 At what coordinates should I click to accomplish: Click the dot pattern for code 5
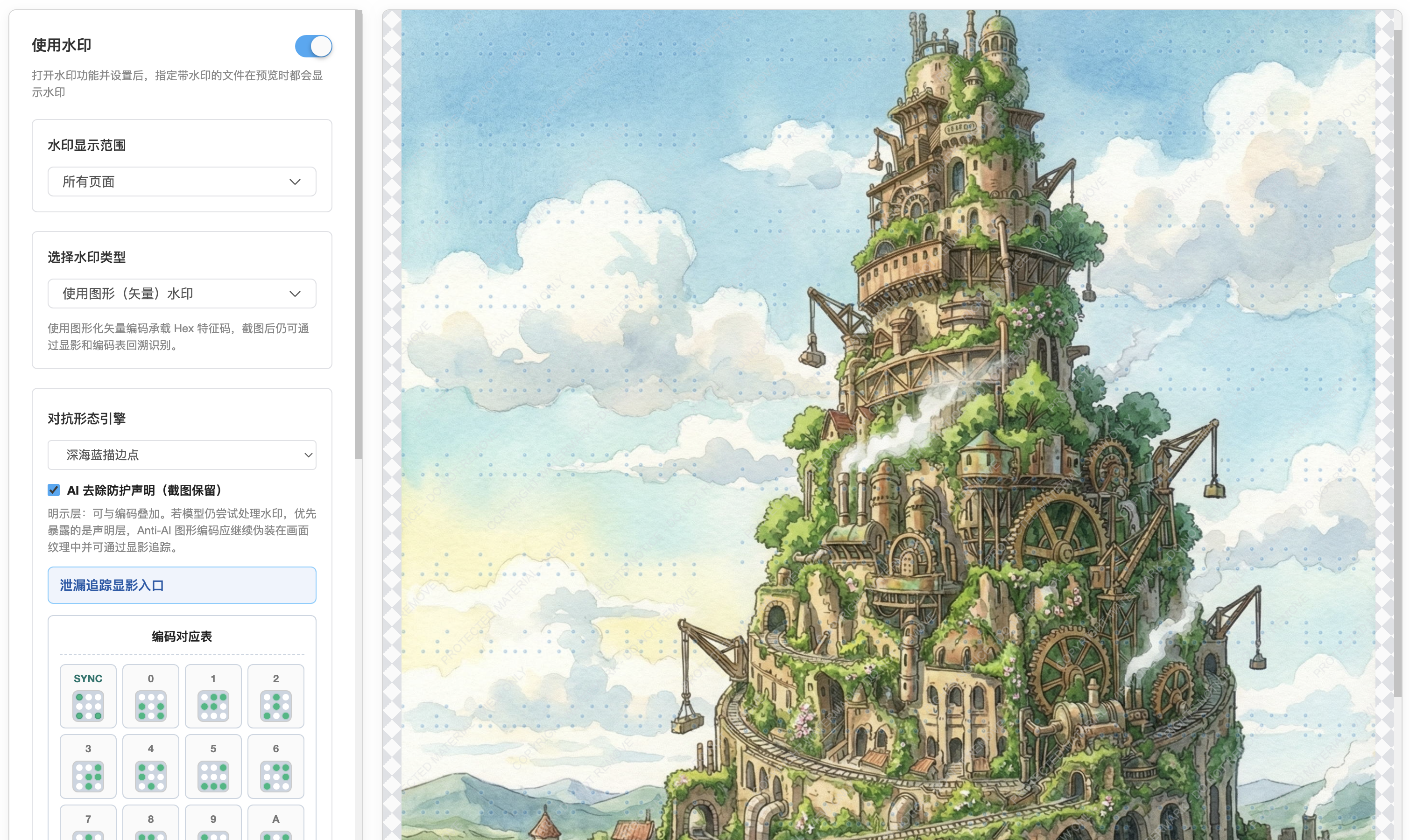click(x=213, y=776)
